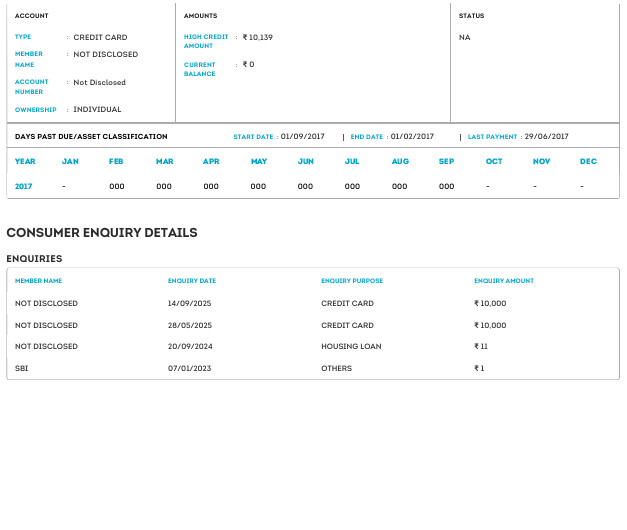Select the AUG 2017 value 000
This screenshot has width=627, height=530.
tap(399, 186)
